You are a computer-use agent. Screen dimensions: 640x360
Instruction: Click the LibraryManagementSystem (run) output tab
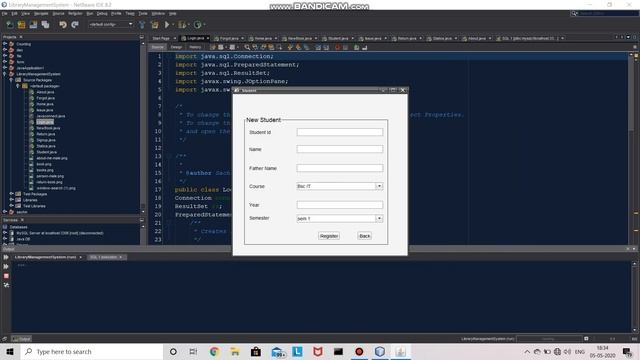48,257
